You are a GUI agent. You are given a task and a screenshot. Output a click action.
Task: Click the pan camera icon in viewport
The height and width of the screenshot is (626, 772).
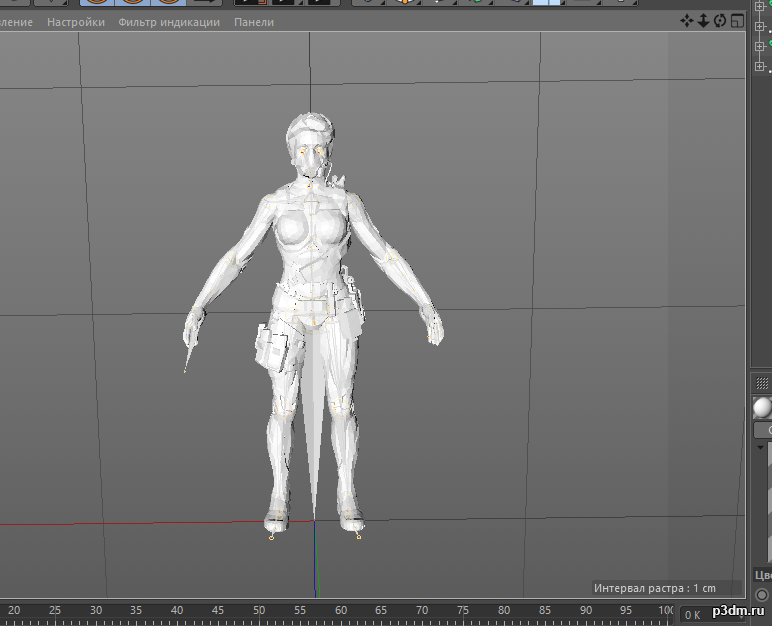point(687,21)
